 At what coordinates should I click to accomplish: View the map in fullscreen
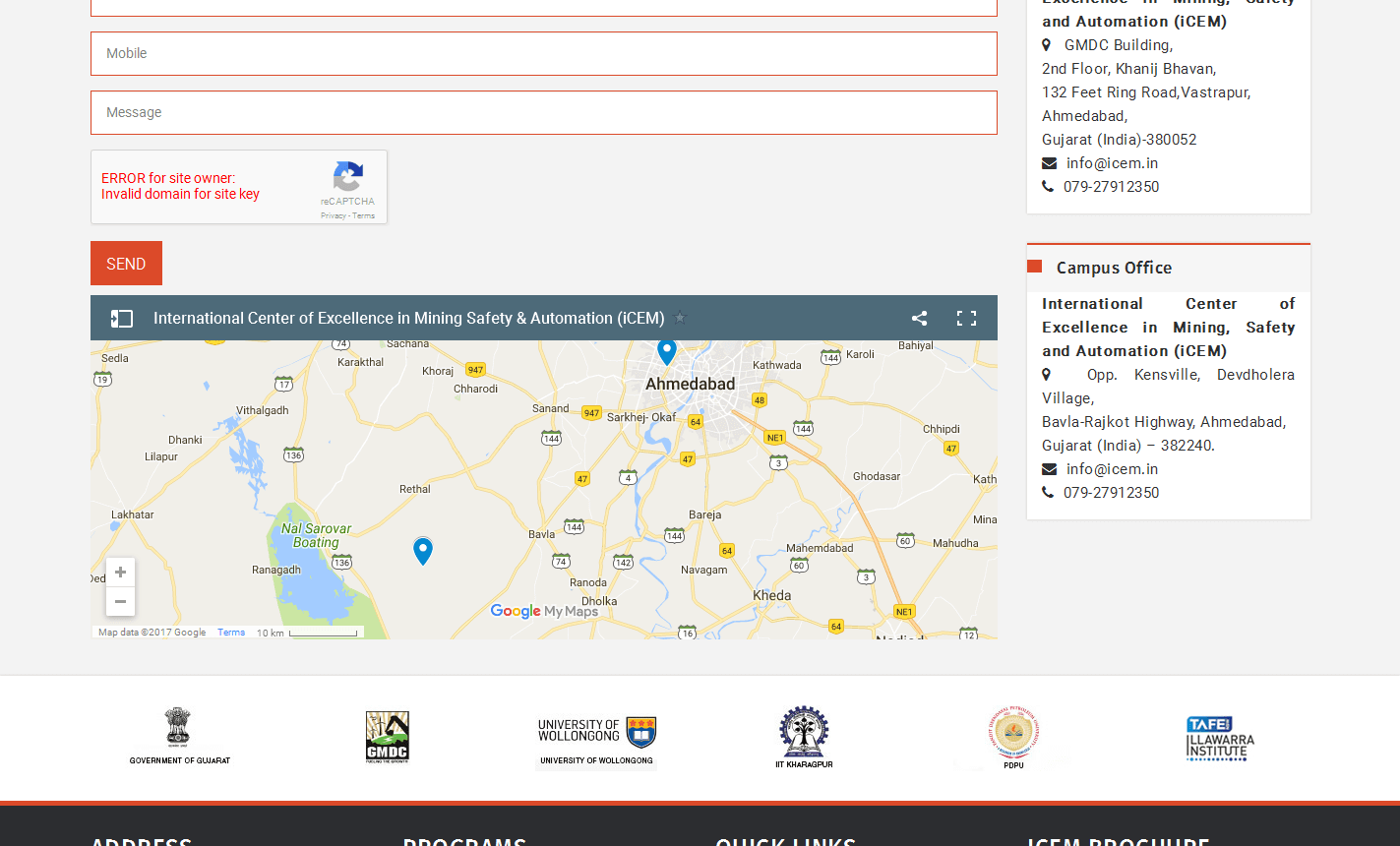click(966, 318)
